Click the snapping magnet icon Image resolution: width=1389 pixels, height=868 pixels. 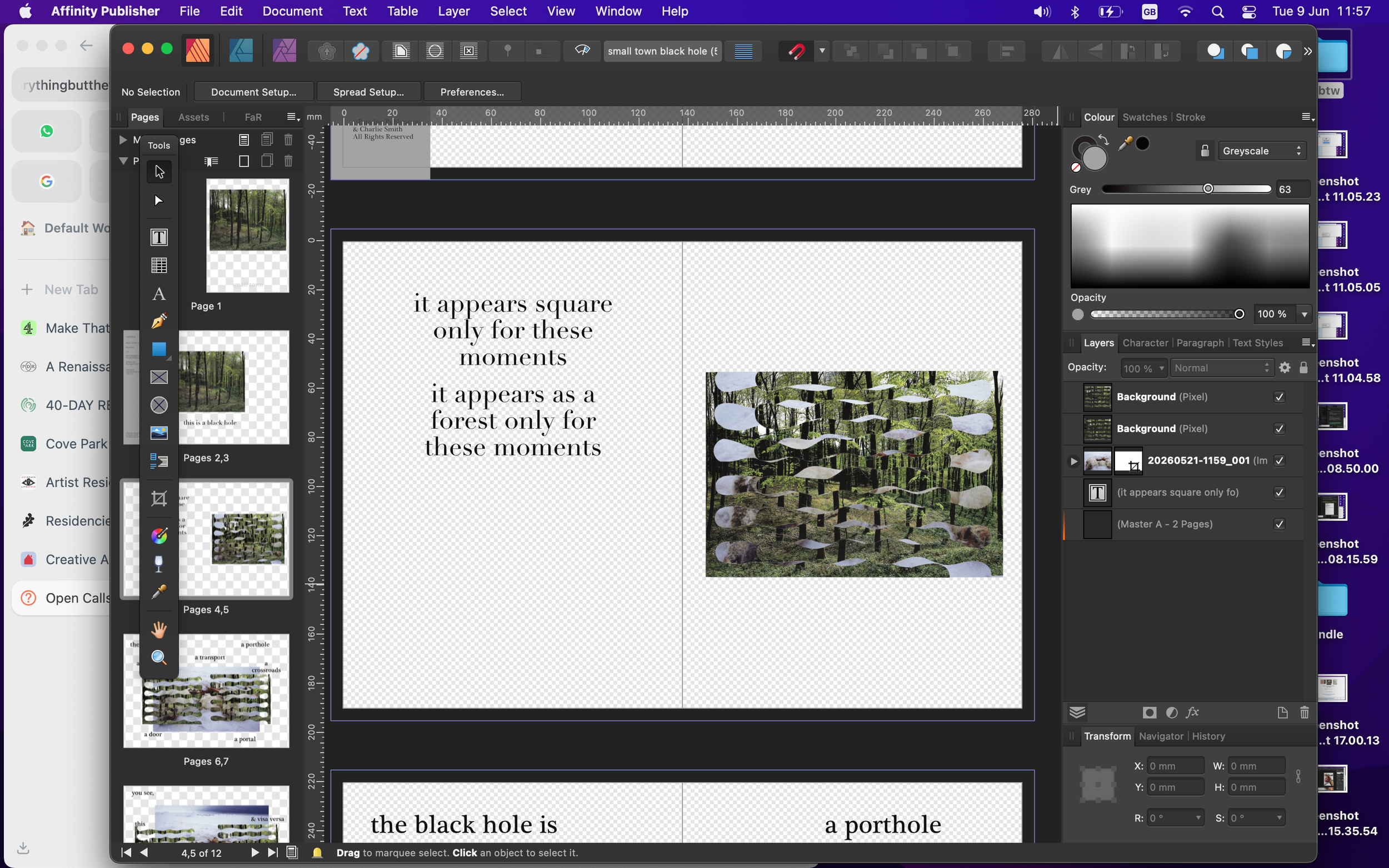coord(796,51)
